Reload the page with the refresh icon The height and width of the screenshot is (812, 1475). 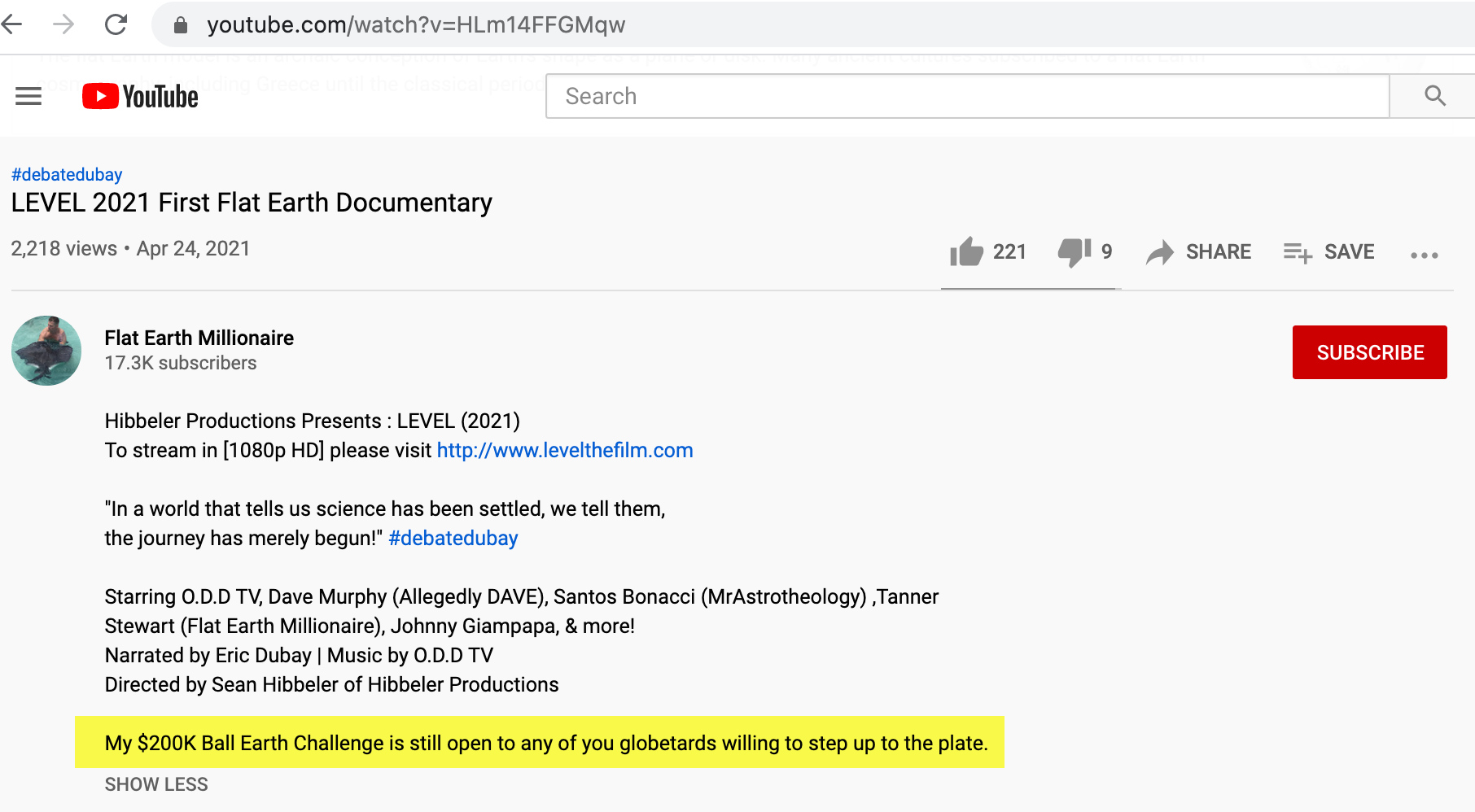(x=116, y=24)
